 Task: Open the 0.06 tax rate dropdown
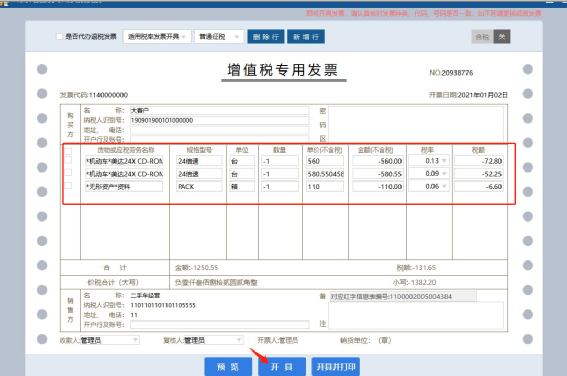pos(429,187)
